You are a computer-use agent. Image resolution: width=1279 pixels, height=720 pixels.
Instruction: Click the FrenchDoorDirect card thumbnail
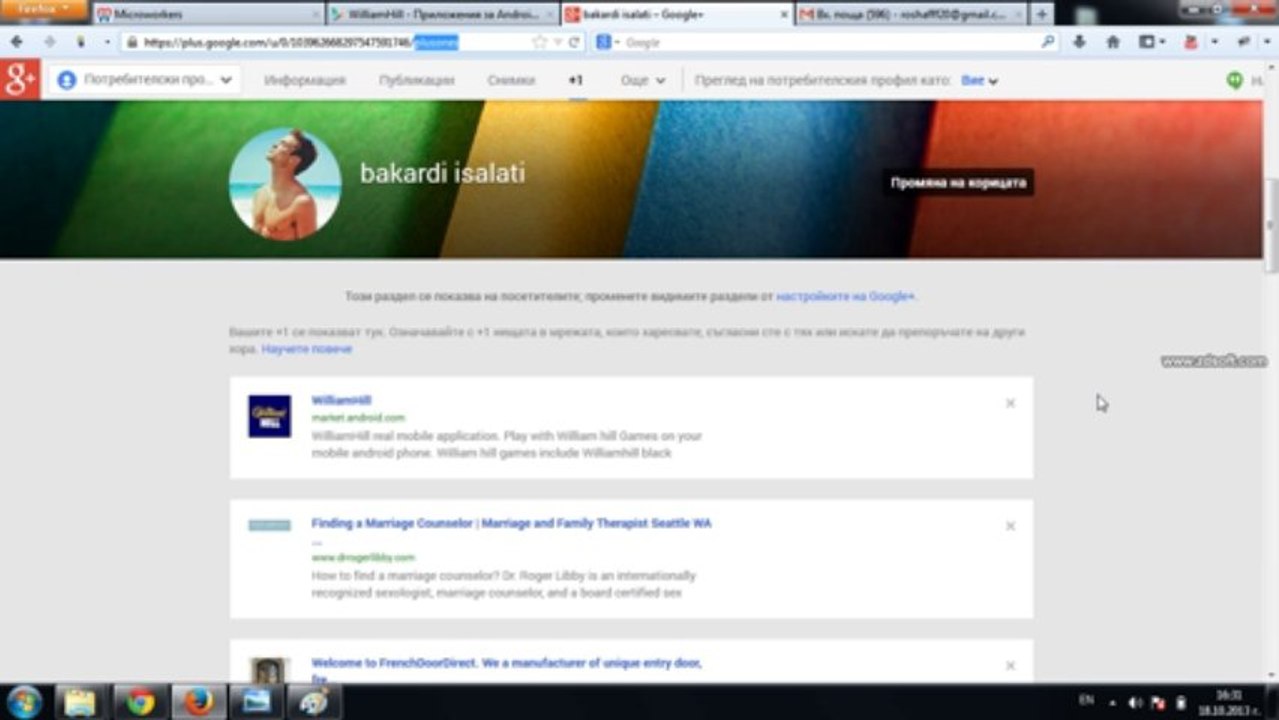tap(269, 670)
